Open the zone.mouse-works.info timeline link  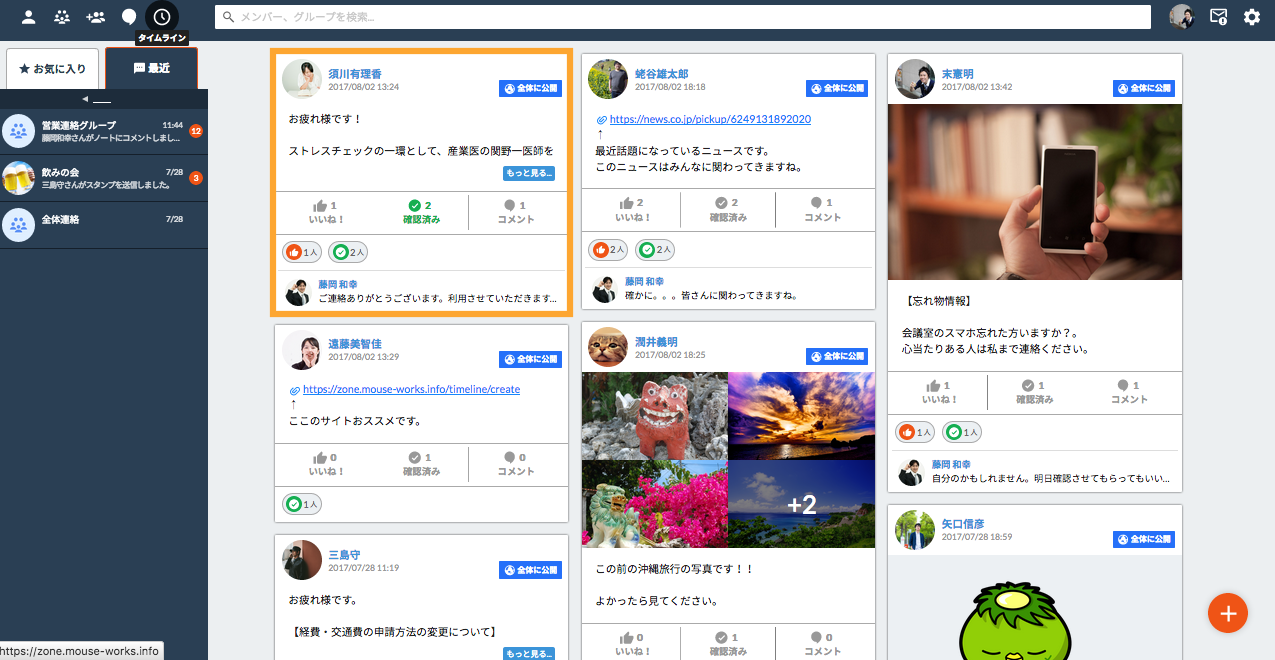click(x=411, y=390)
